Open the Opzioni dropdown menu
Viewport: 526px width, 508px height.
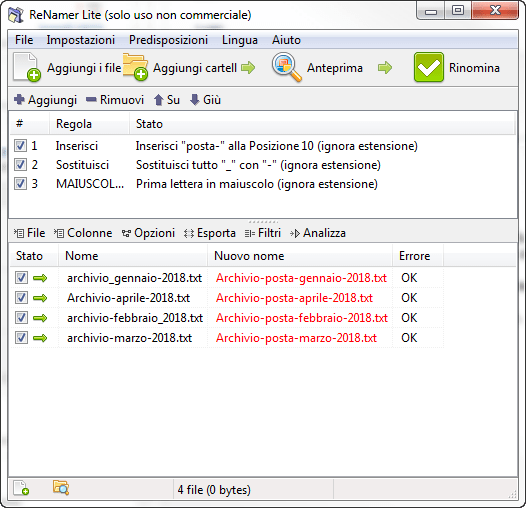point(148,233)
